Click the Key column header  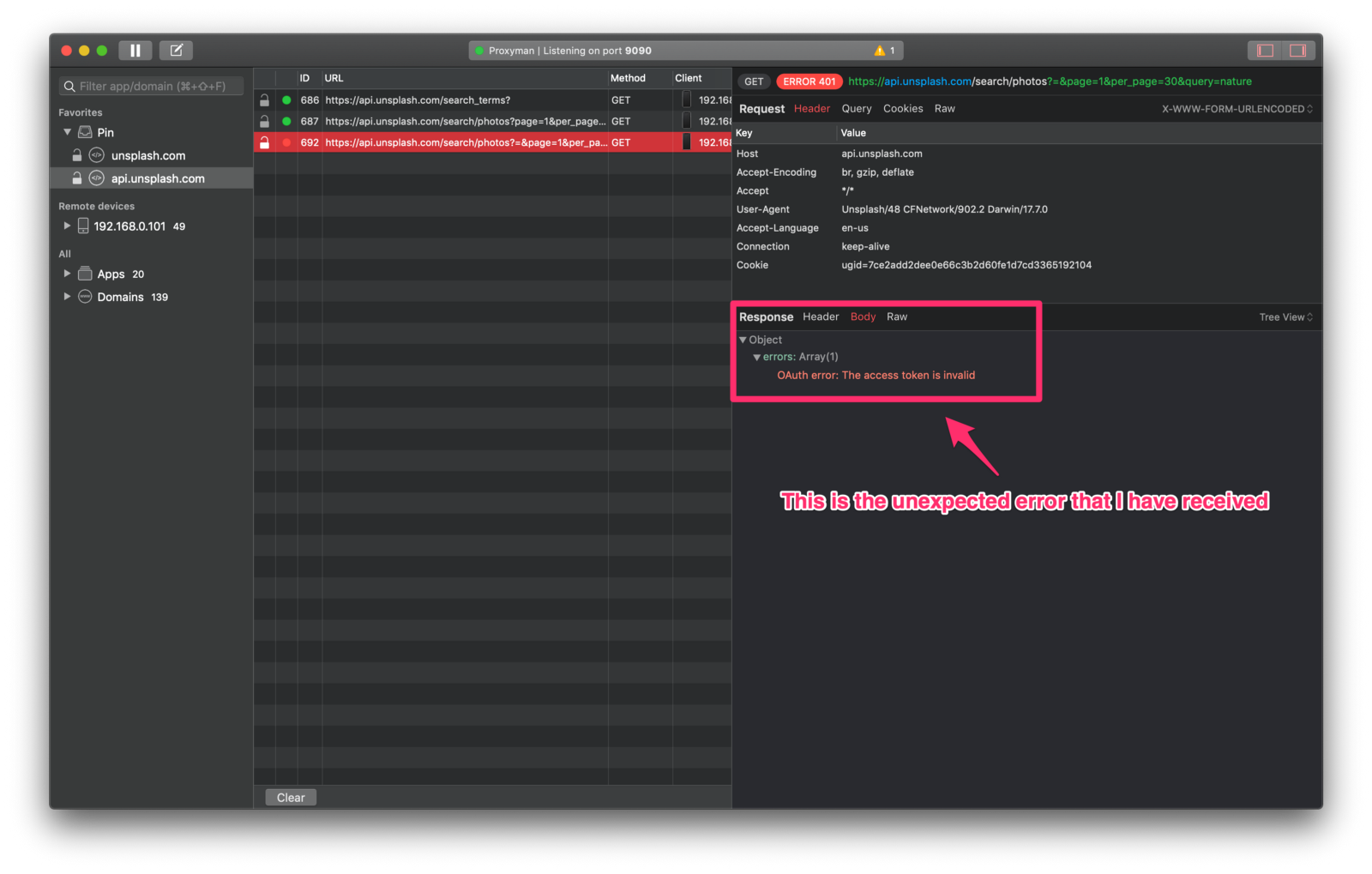pos(785,133)
